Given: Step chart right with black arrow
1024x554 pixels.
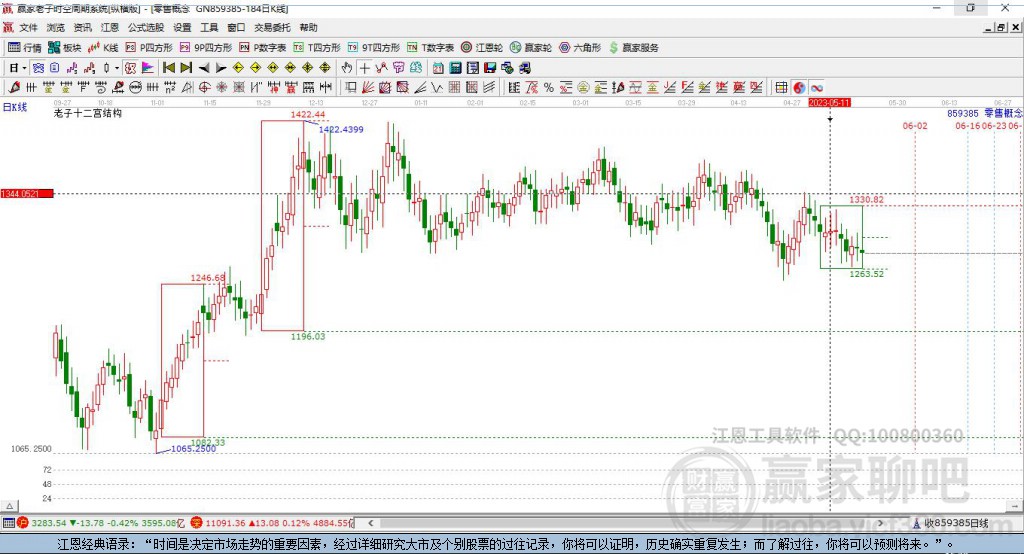Looking at the screenshot, I should (221, 67).
